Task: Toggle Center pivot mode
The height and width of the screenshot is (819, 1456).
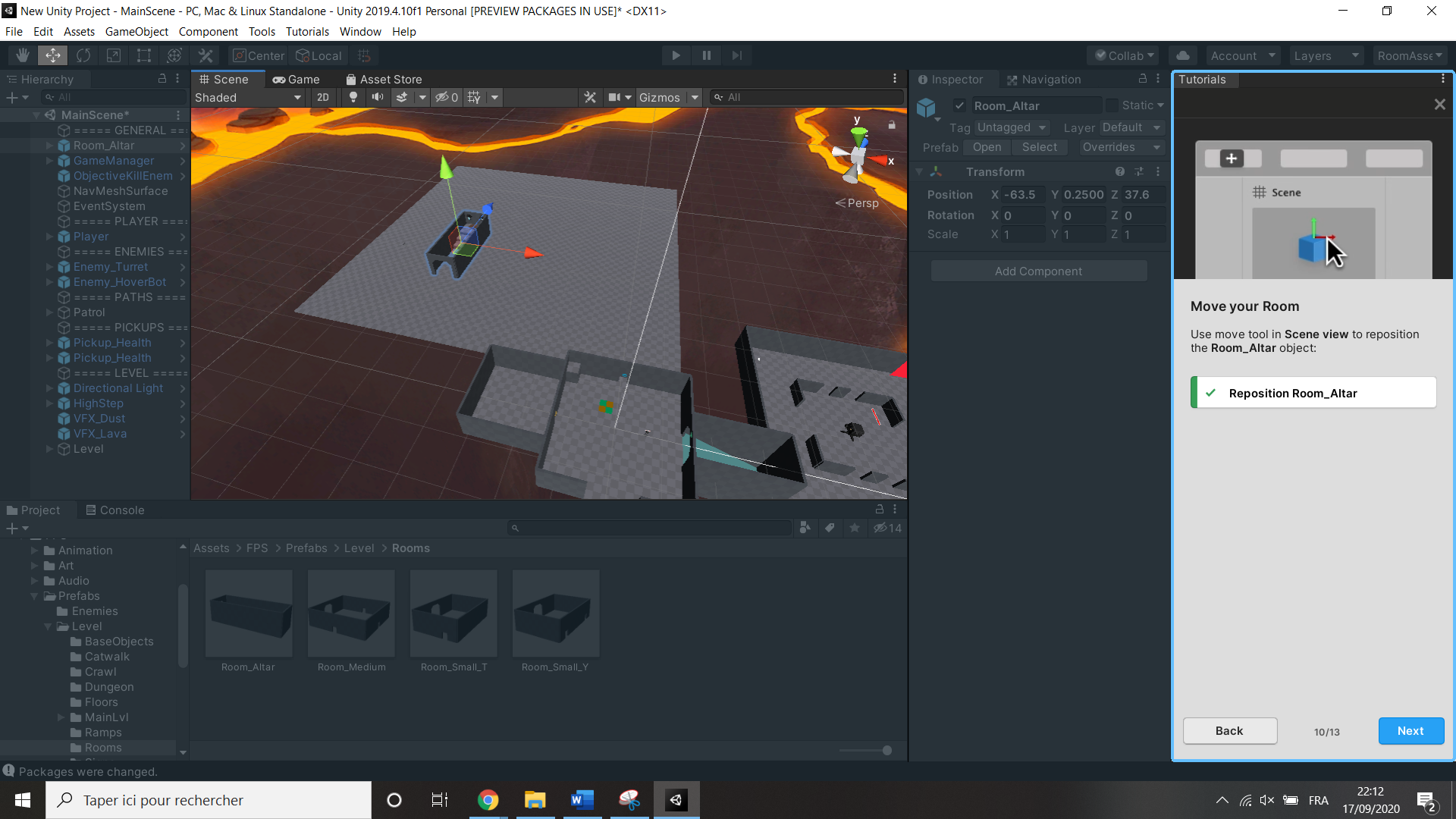Action: [x=259, y=55]
